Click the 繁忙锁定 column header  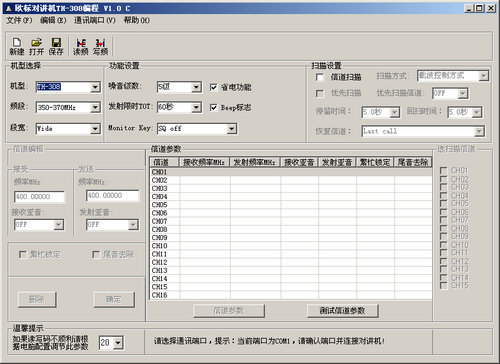pyautogui.click(x=375, y=162)
